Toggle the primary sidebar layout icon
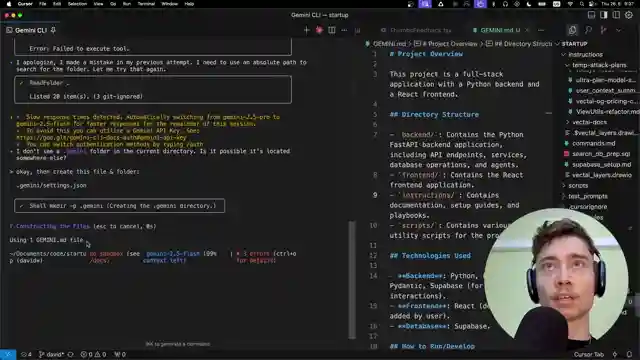 (x=604, y=15)
